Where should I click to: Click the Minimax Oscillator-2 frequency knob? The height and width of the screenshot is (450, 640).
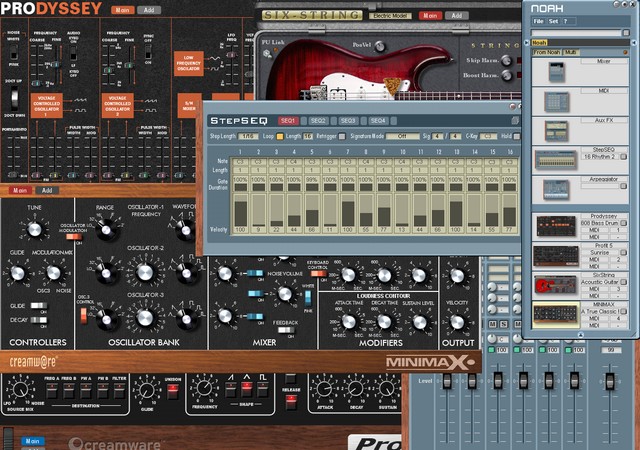(x=144, y=272)
